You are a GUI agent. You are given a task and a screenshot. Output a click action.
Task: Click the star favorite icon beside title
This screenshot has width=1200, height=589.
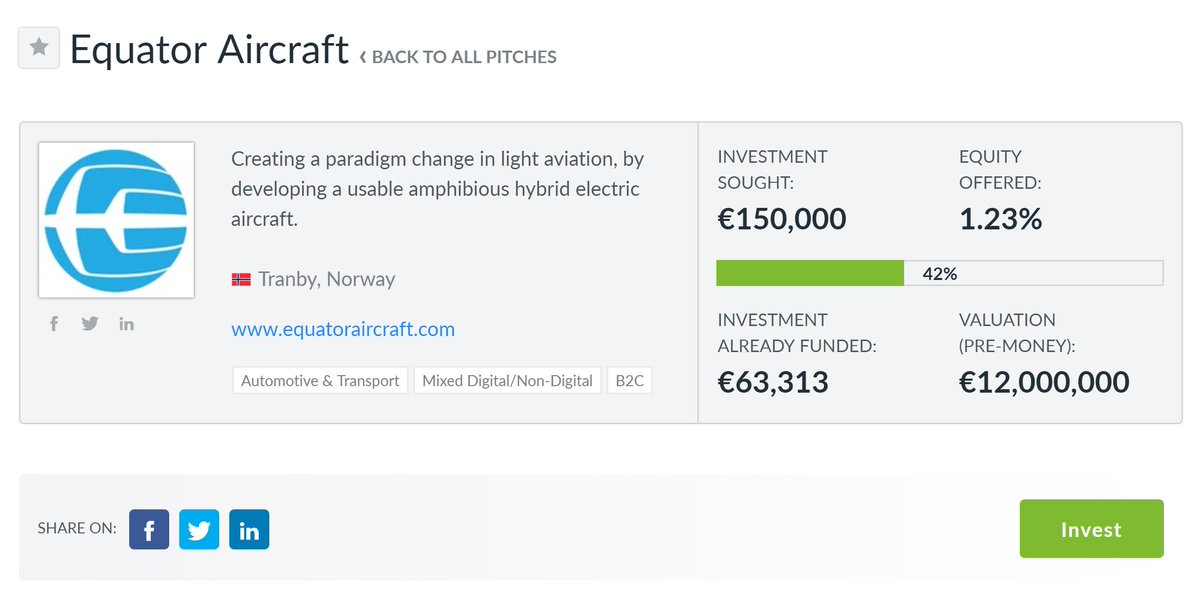(39, 48)
